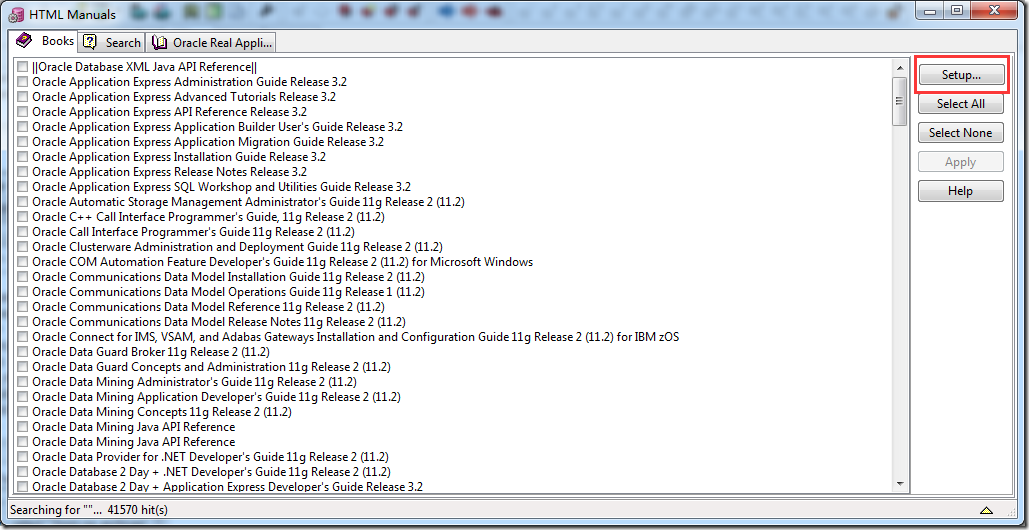Maximize the HTML Manuals window
Viewport: 1029px width, 530px height.
(957, 10)
